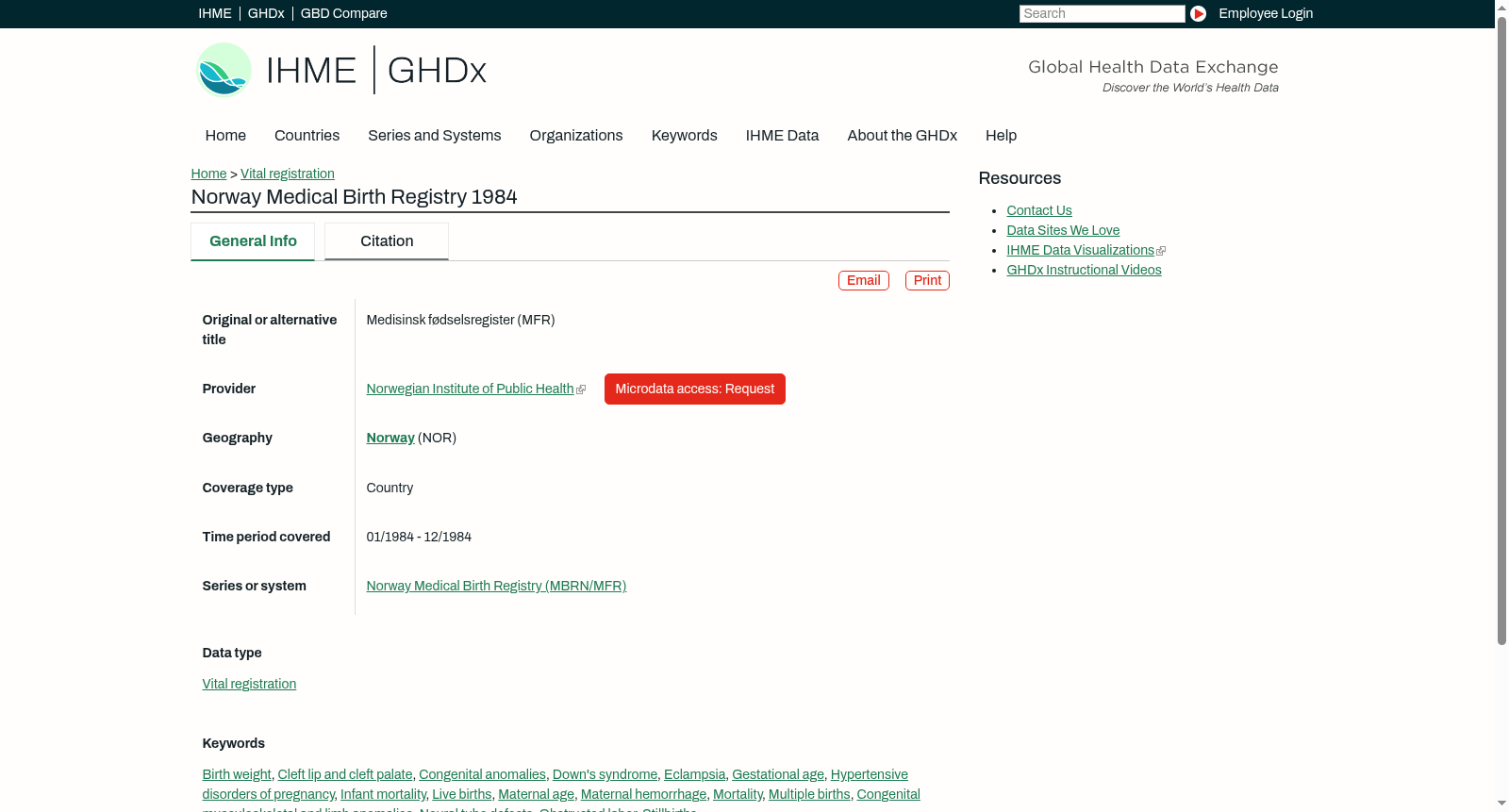
Task: Click Microdata access: Request button
Action: (x=695, y=389)
